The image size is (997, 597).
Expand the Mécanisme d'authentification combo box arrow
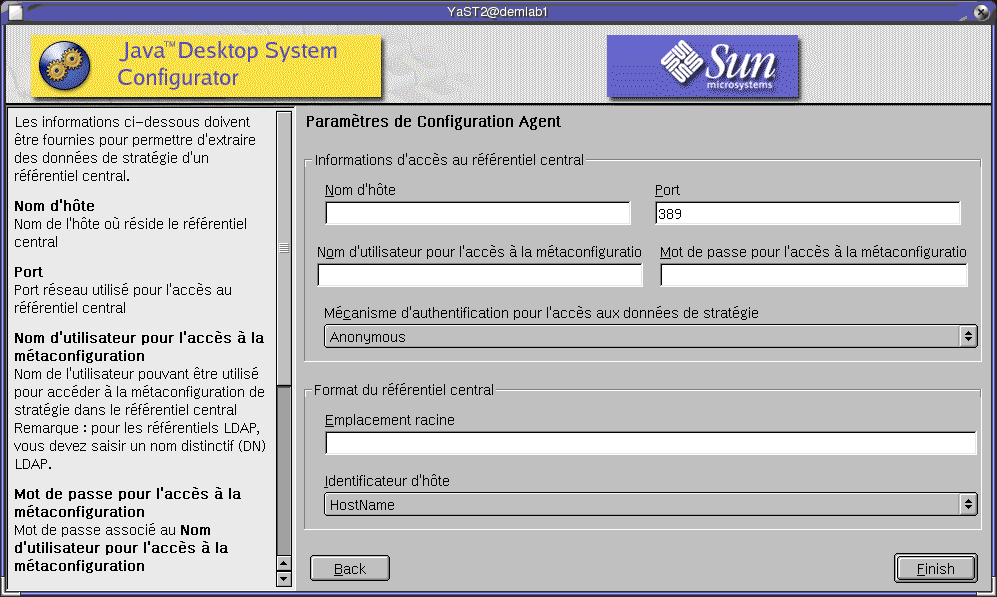tap(968, 337)
